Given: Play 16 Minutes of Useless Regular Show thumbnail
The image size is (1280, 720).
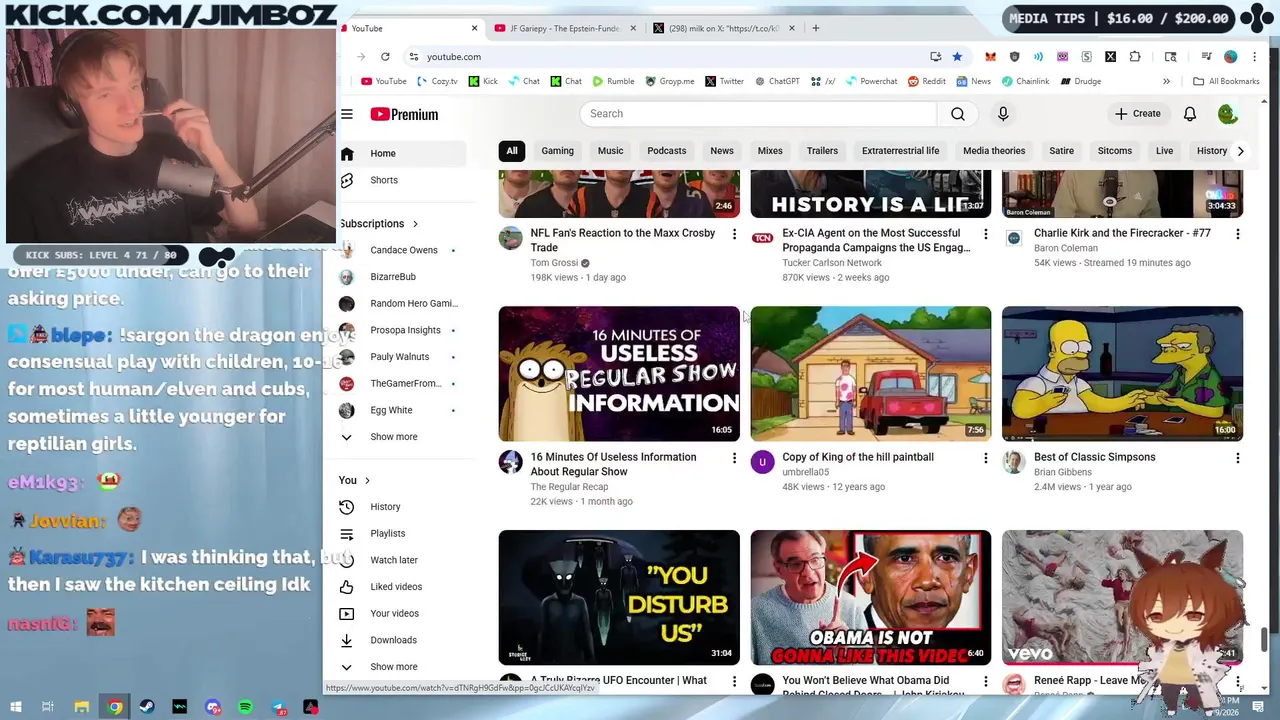Looking at the screenshot, I should 619,374.
